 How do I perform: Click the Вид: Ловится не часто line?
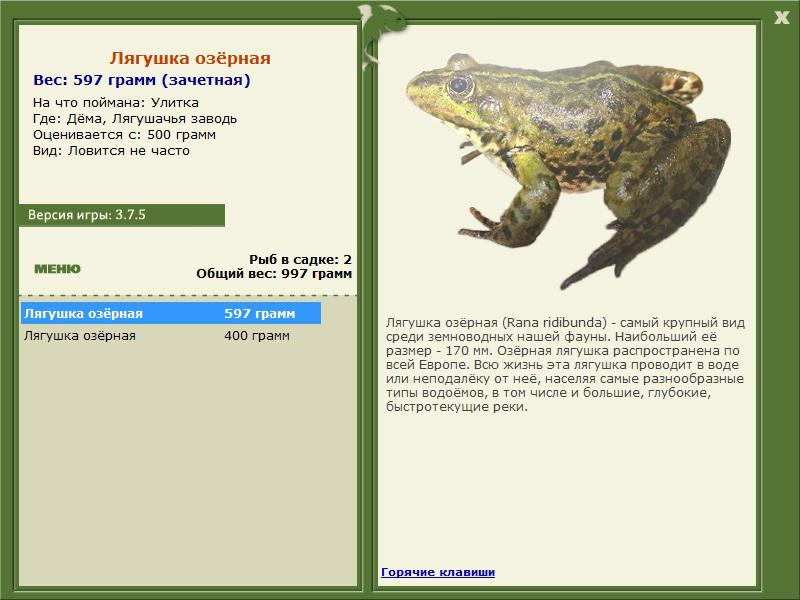tap(111, 151)
